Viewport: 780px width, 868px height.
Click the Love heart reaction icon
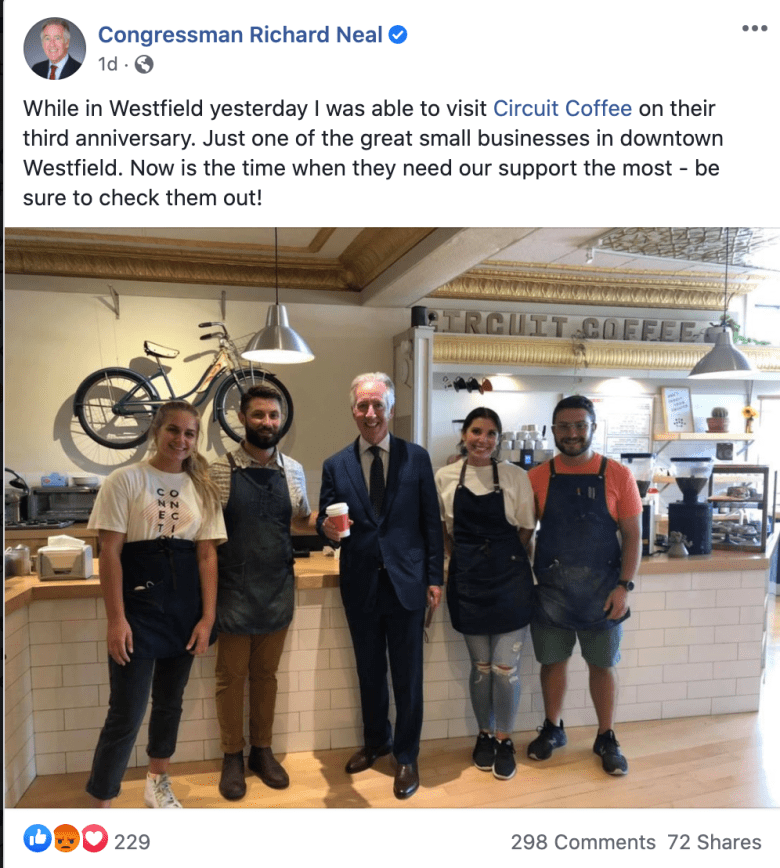point(95,839)
